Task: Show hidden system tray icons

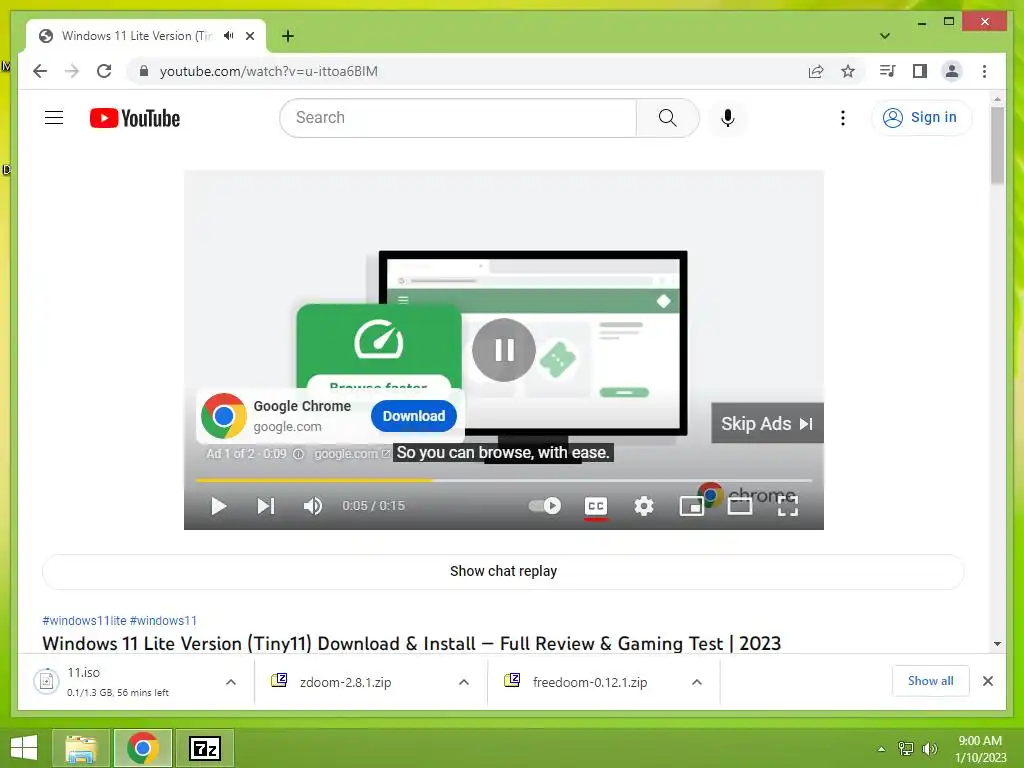Action: [882, 748]
